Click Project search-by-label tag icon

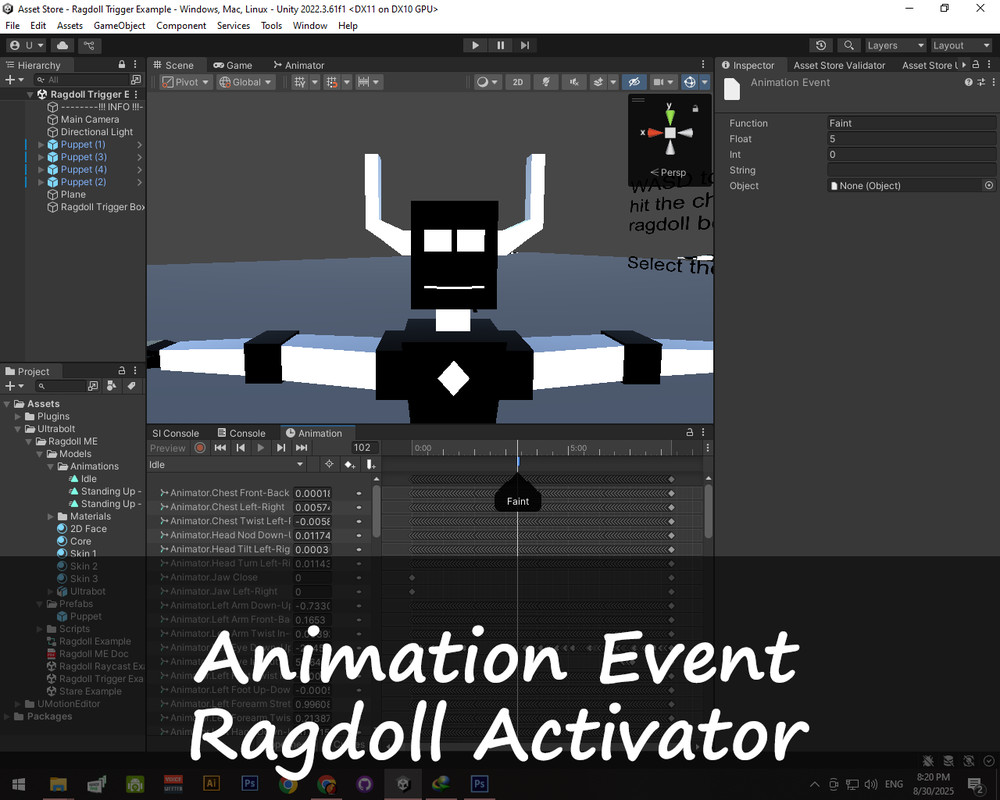[131, 385]
